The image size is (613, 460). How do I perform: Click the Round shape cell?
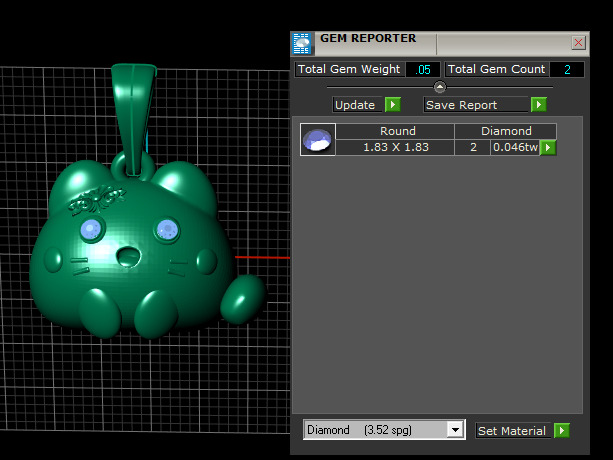[x=395, y=131]
